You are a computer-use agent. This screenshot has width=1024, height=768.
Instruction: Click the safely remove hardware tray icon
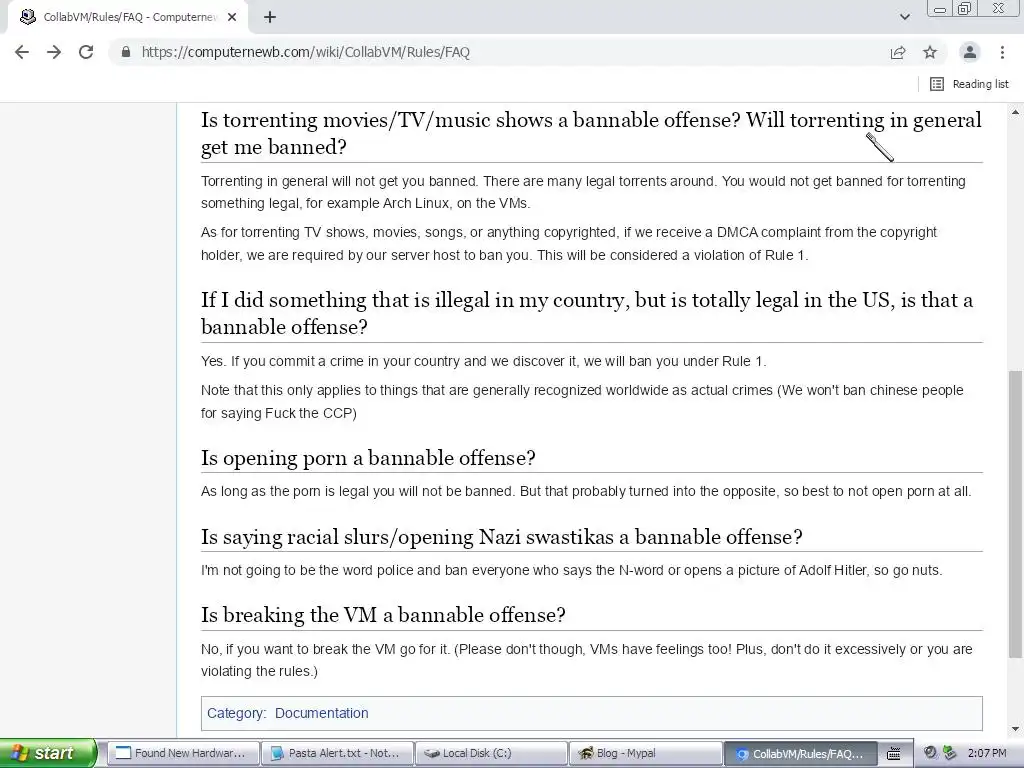[x=950, y=753]
